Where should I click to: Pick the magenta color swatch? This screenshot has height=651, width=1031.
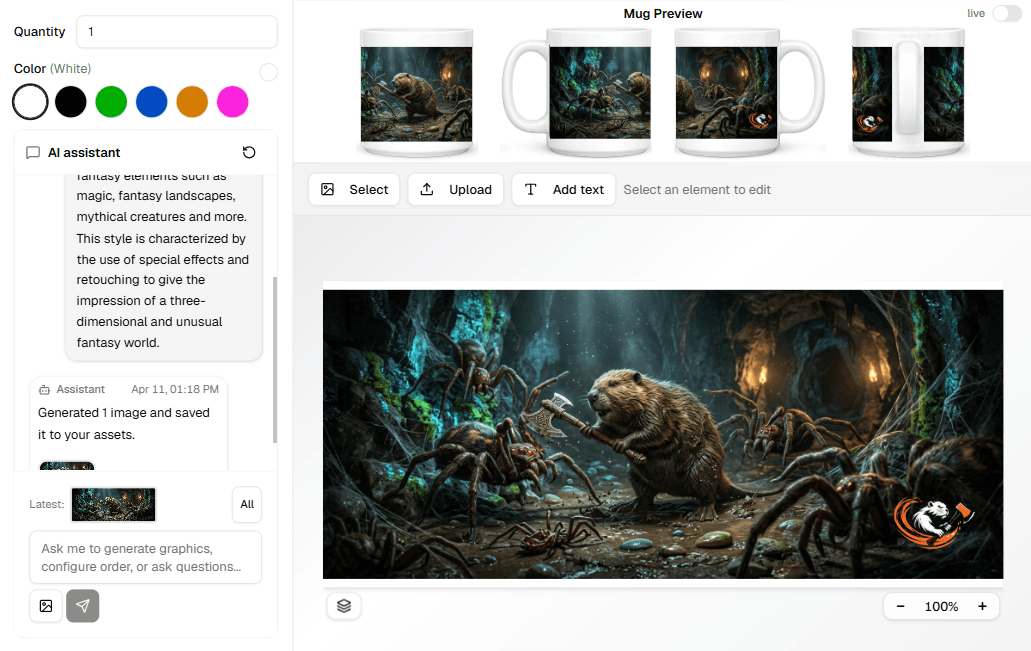point(233,101)
